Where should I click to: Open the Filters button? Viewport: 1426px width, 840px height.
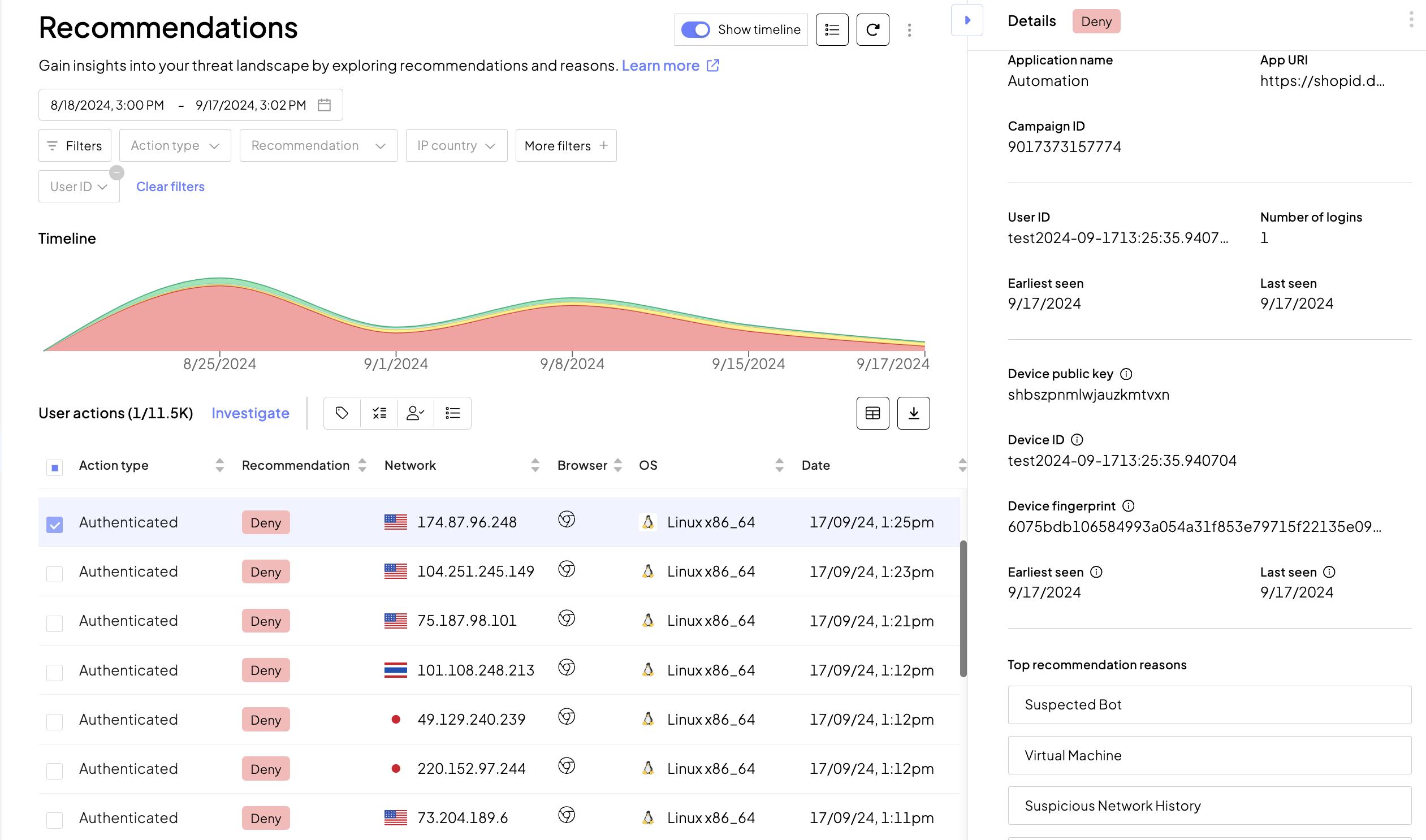[75, 145]
